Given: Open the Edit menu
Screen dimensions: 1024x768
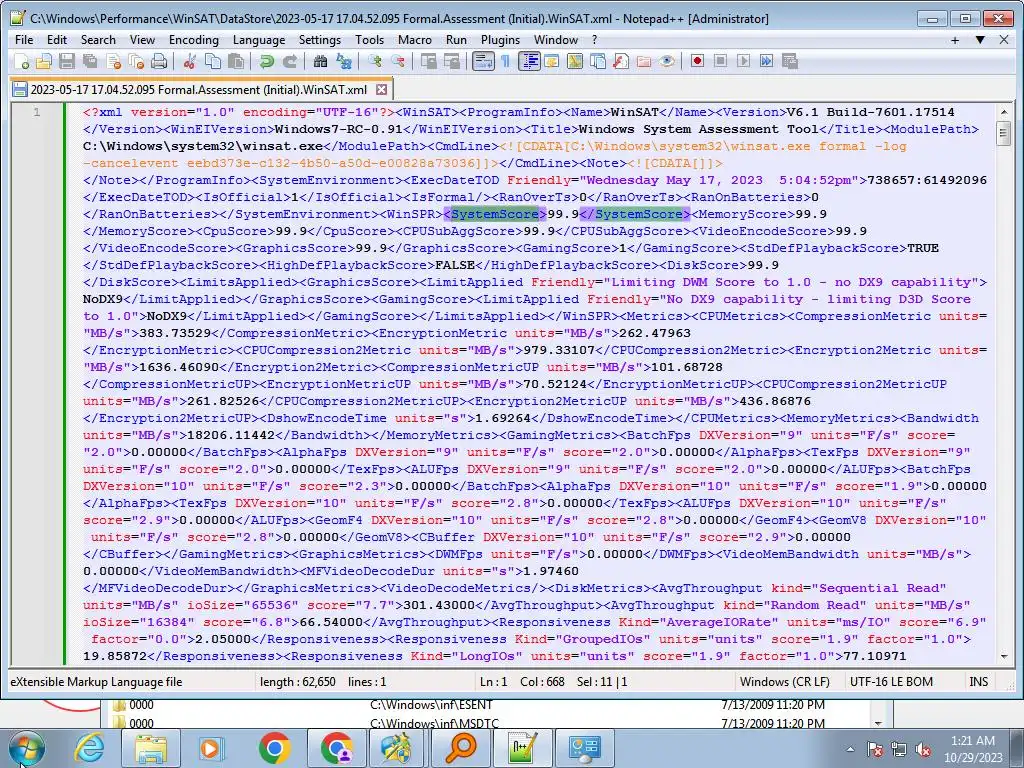Looking at the screenshot, I should tap(57, 40).
